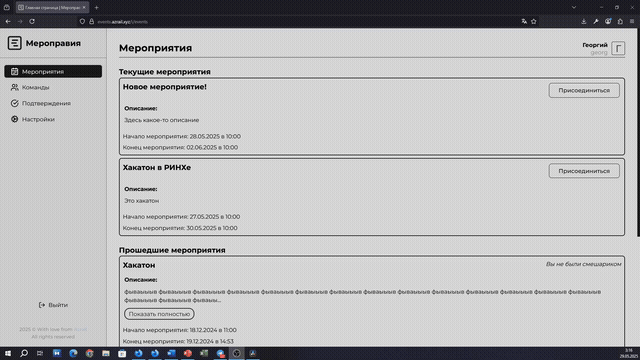Click the Новое мероприятие! event title
640x360 pixels.
click(x=164, y=87)
